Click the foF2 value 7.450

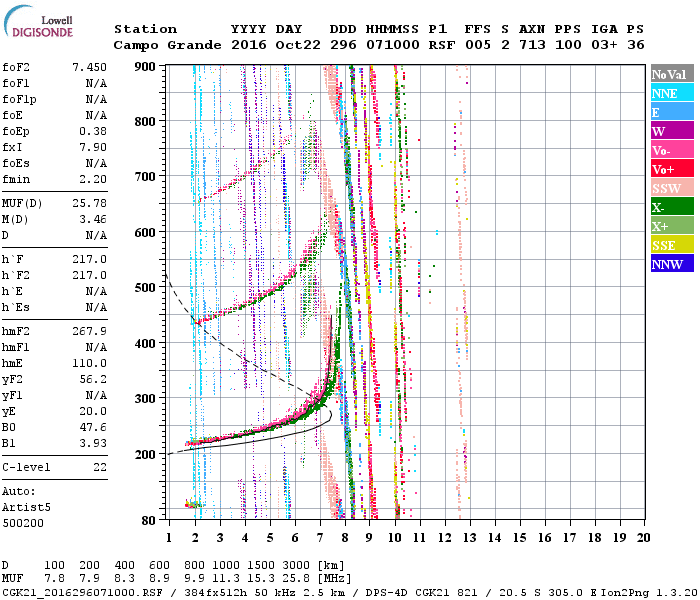[x=89, y=67]
